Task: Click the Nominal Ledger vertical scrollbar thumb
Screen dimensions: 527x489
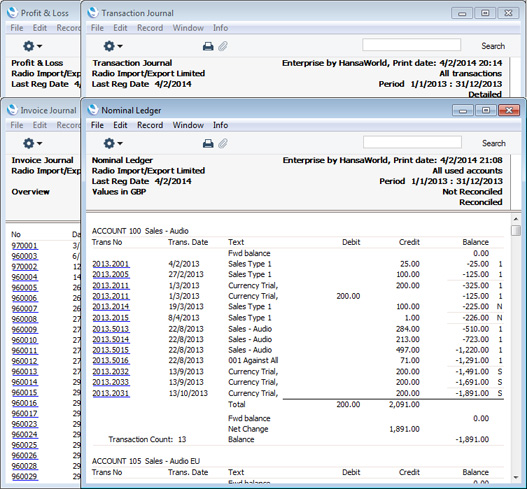Action: (x=516, y=231)
